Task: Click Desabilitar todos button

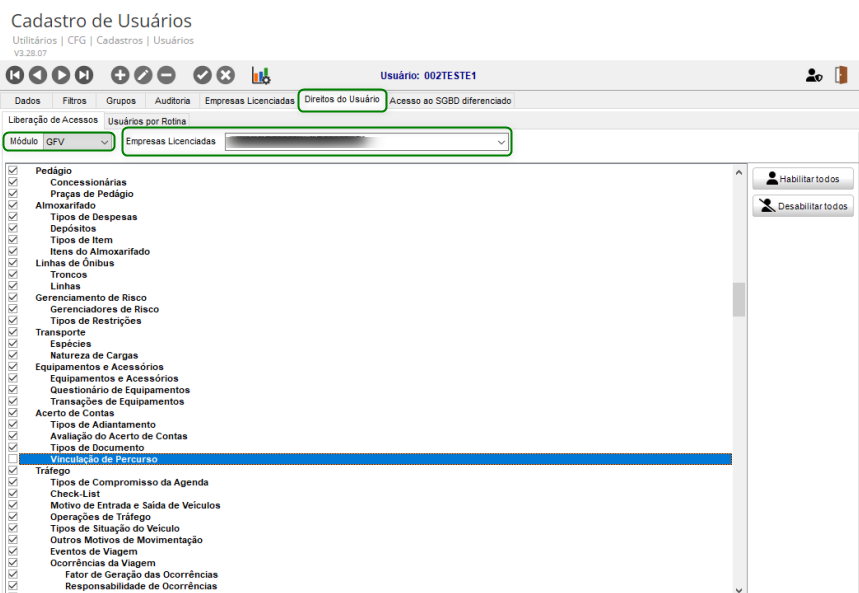Action: point(803,206)
